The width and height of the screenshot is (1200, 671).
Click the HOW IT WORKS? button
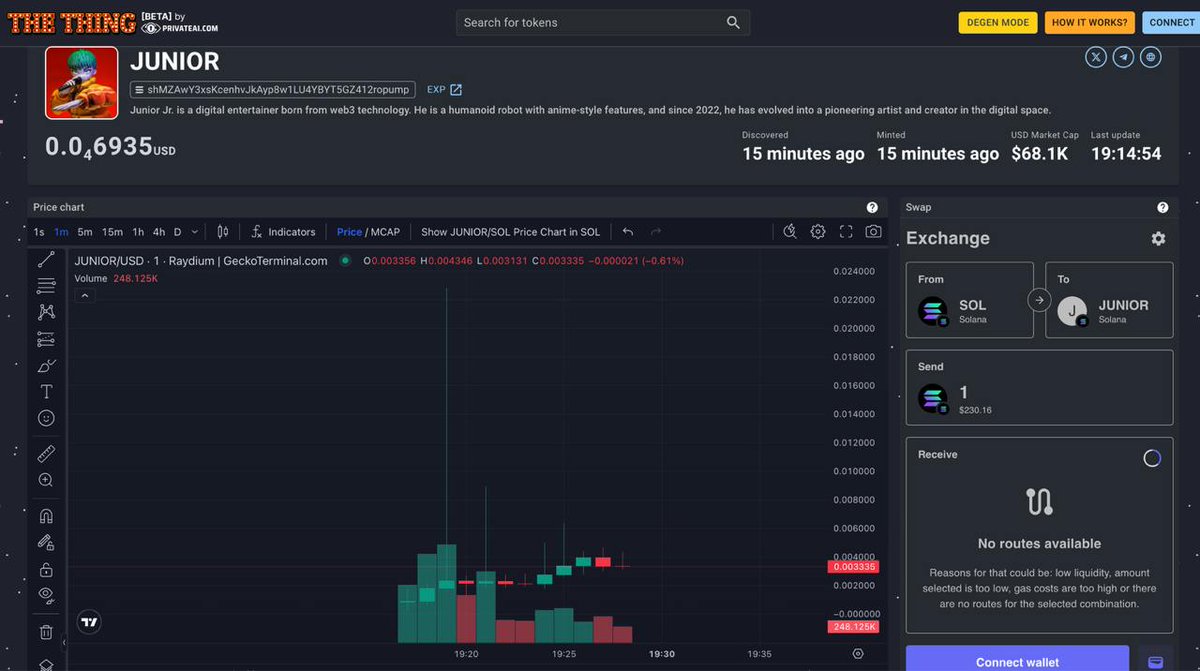coord(1089,22)
